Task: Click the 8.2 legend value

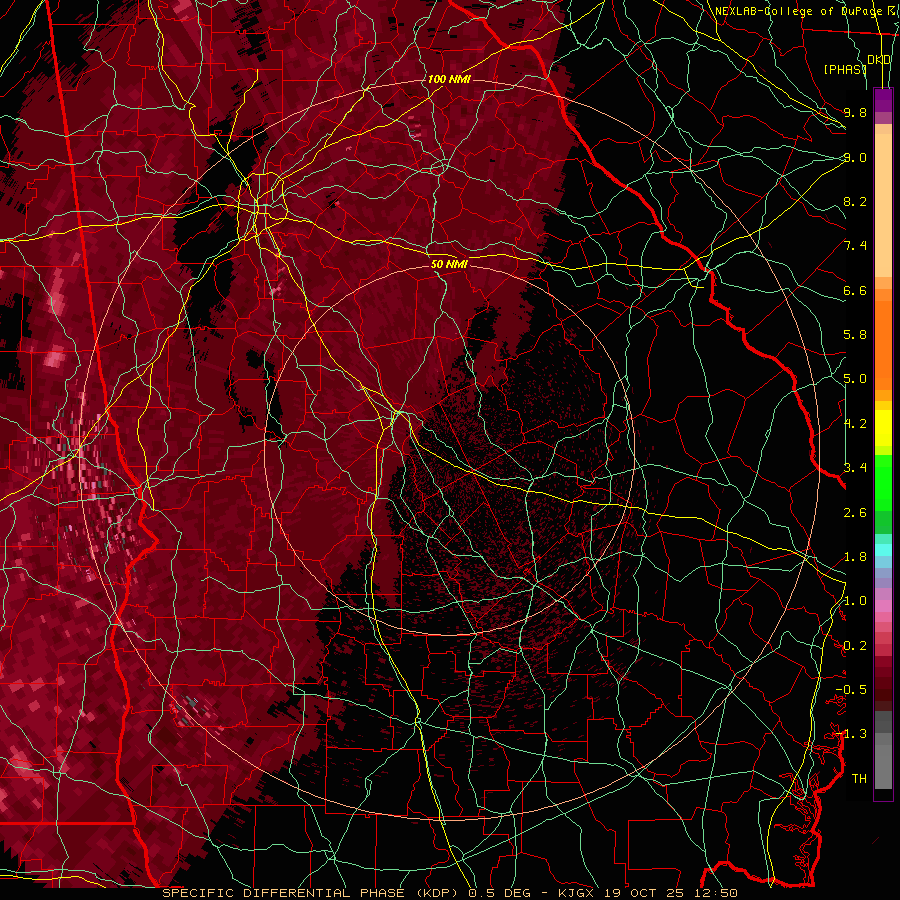Action: coord(855,201)
